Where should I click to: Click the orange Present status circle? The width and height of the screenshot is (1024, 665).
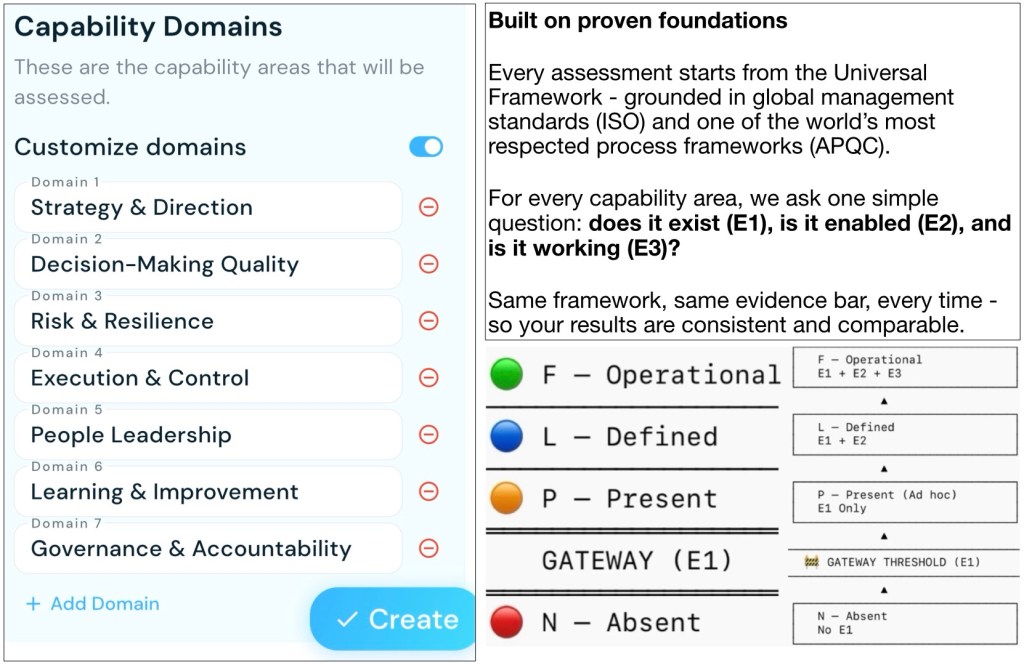(506, 498)
